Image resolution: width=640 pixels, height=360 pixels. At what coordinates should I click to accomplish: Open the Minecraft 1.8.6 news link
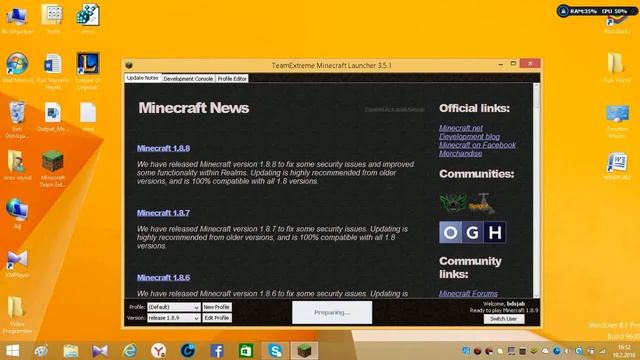(x=163, y=278)
